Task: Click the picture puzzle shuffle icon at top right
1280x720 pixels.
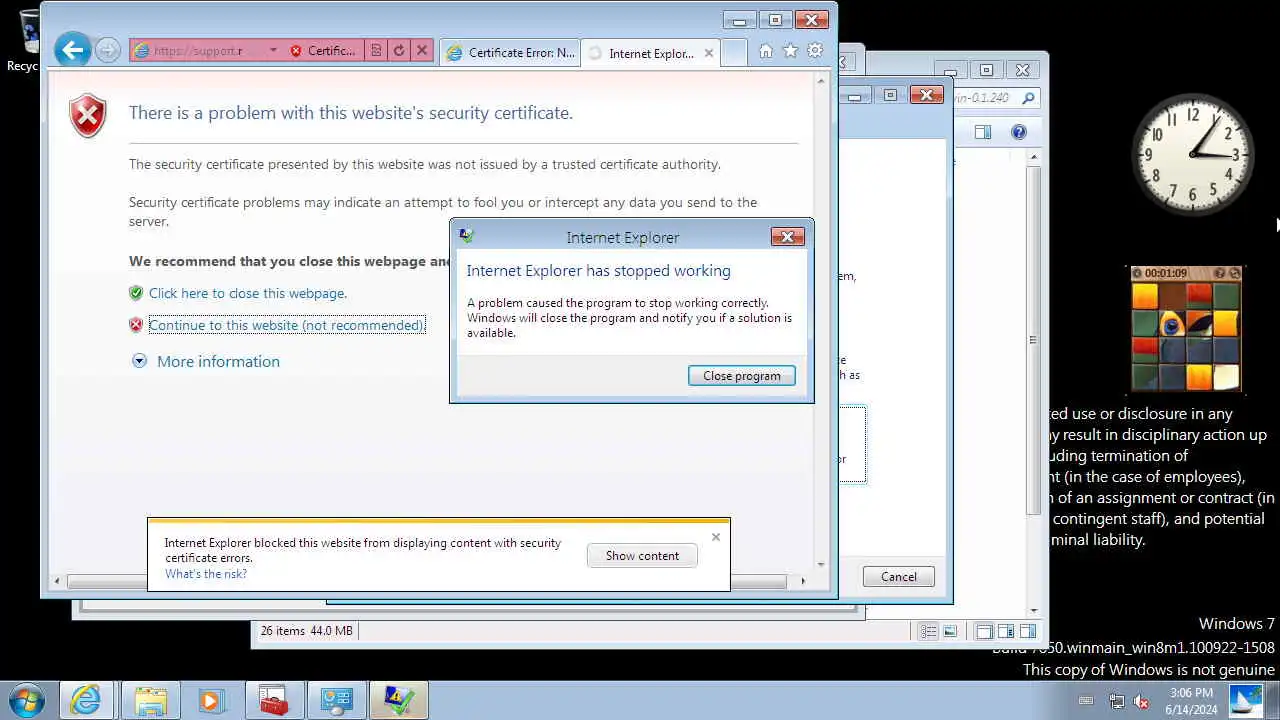Action: [x=1235, y=273]
